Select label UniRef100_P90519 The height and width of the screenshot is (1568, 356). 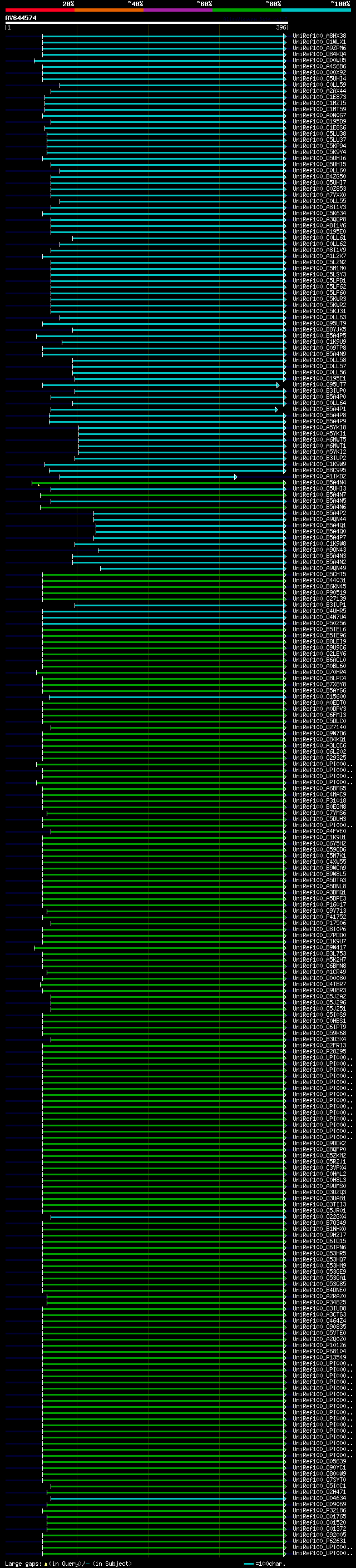click(319, 592)
